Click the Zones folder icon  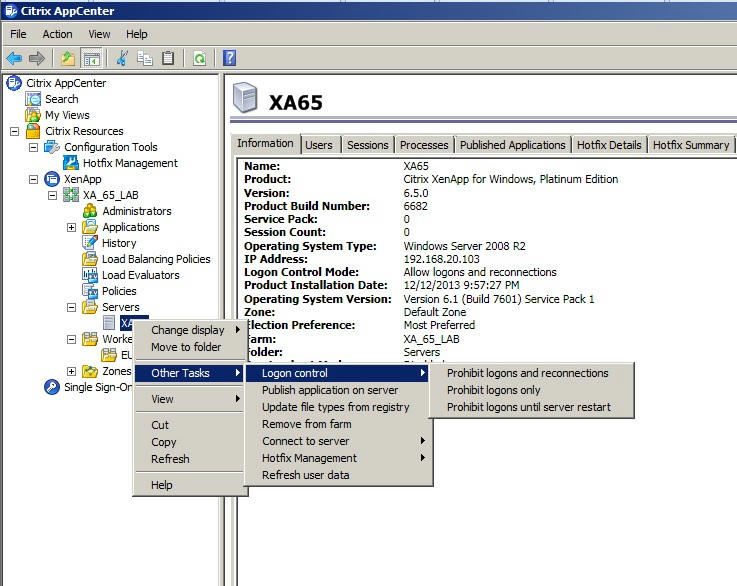[90, 371]
